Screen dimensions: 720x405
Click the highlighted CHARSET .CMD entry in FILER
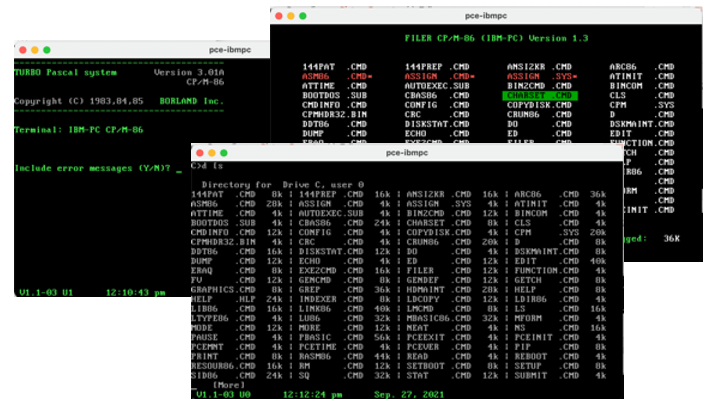(x=540, y=96)
